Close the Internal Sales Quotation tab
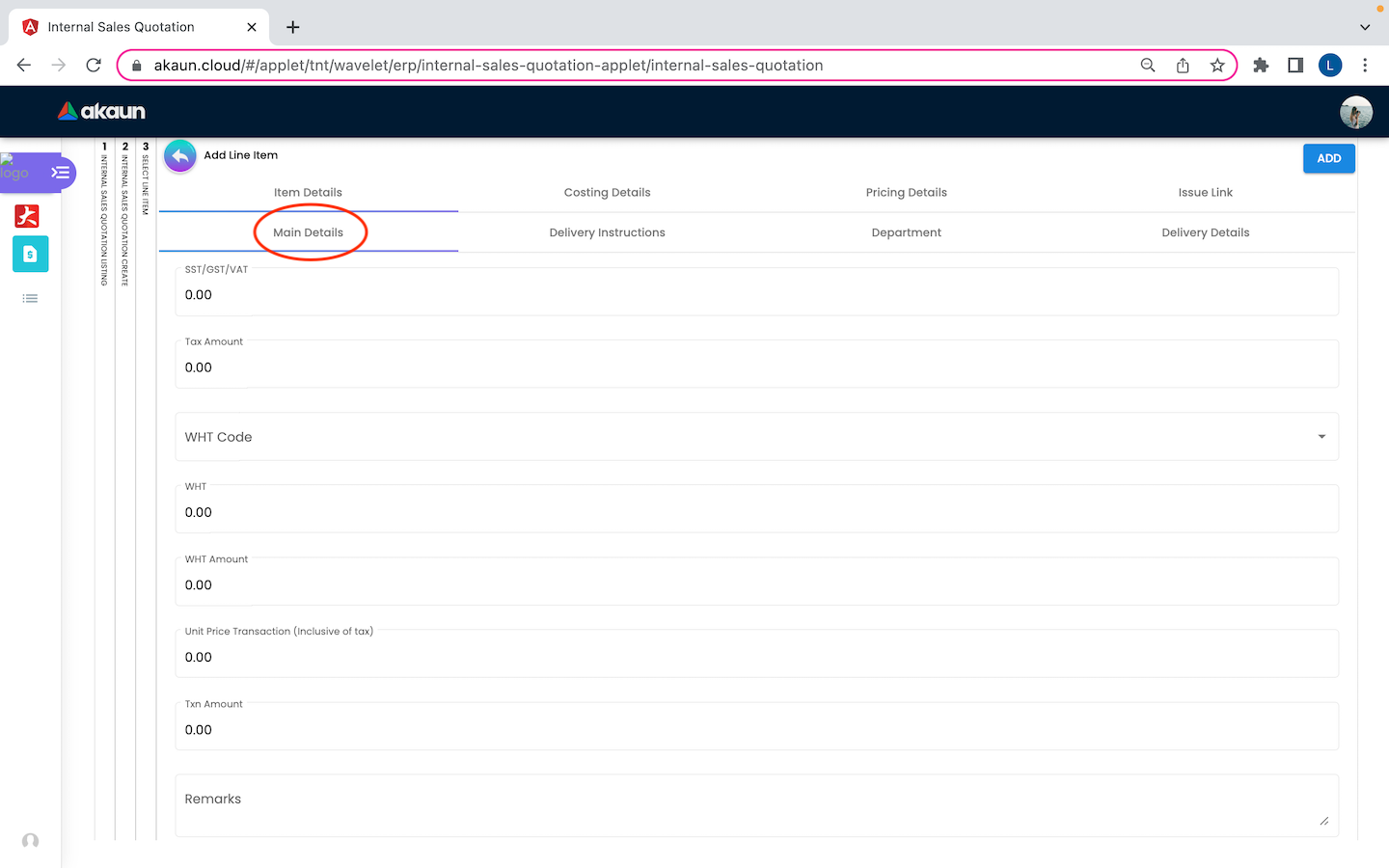Screen dimensions: 1389x868 pos(252,27)
